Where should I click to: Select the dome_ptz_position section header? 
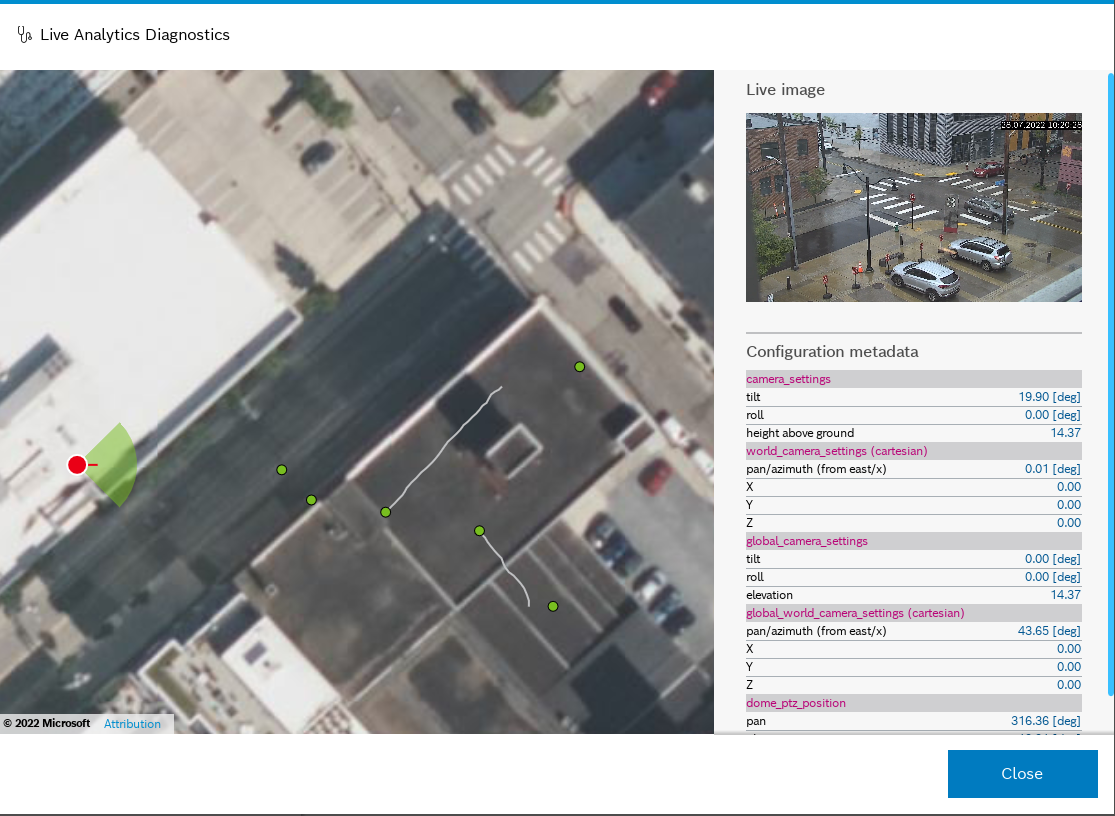[913, 703]
